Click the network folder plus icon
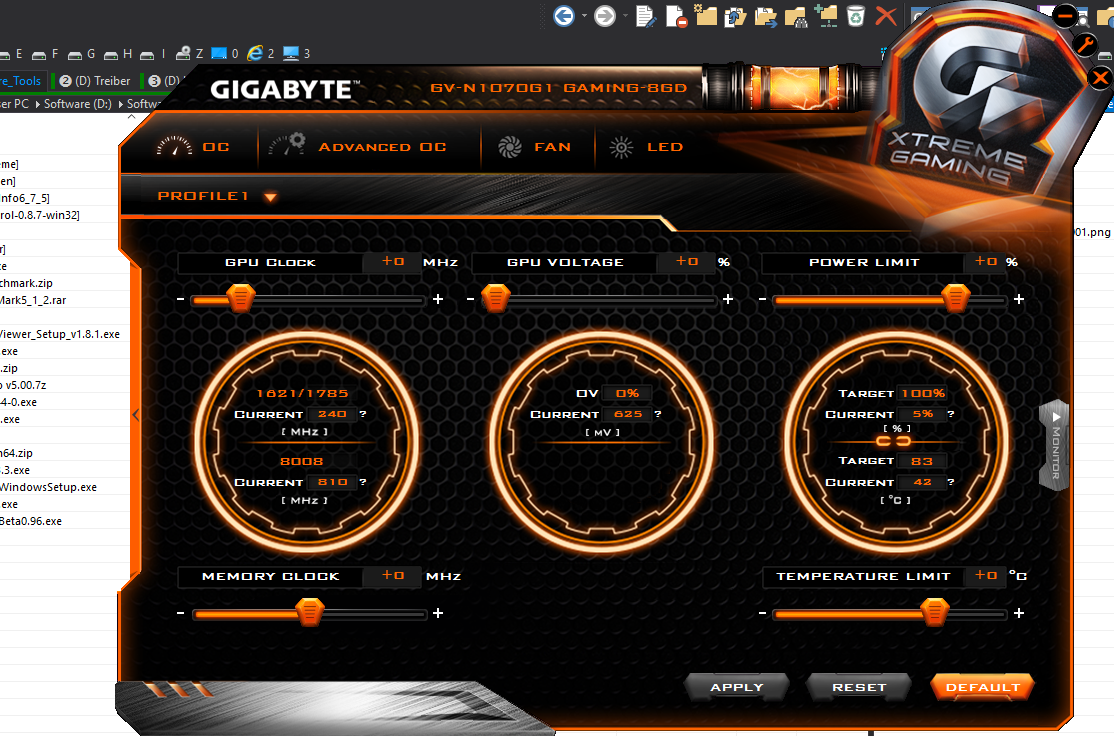 [826, 16]
